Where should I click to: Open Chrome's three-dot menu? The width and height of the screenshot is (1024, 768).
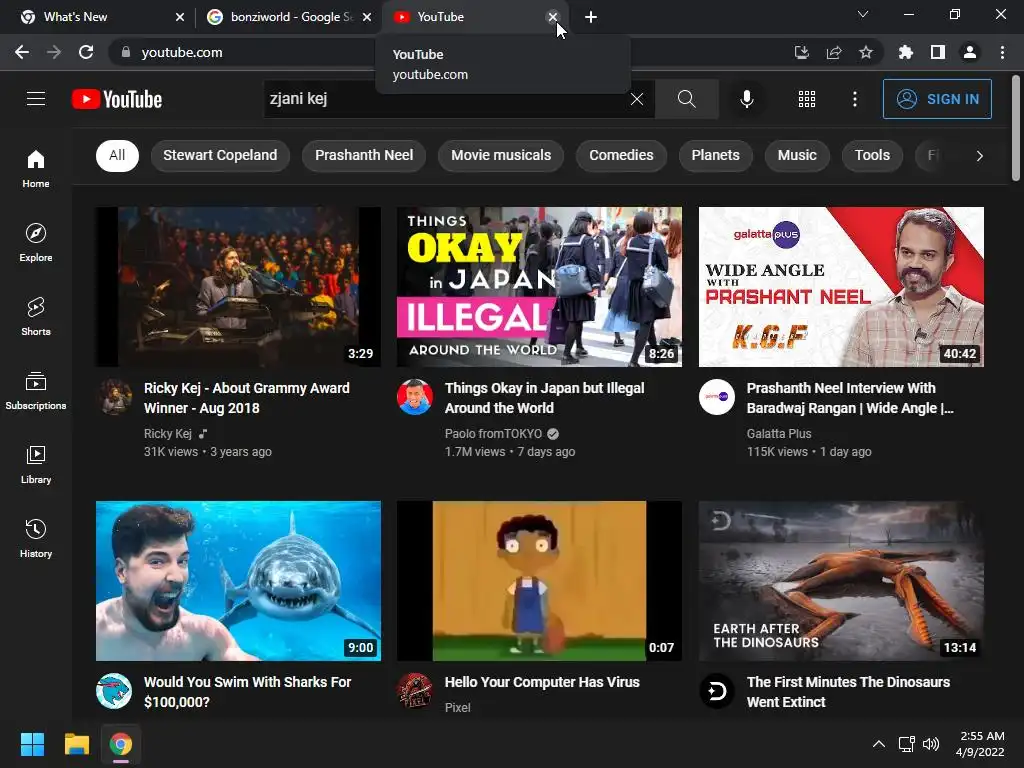1002,52
